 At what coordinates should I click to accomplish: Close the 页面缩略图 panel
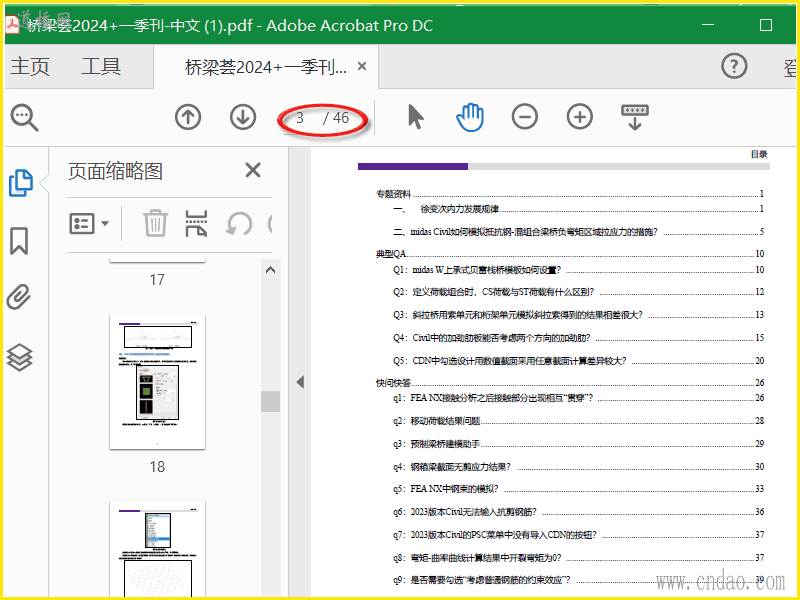click(x=253, y=170)
